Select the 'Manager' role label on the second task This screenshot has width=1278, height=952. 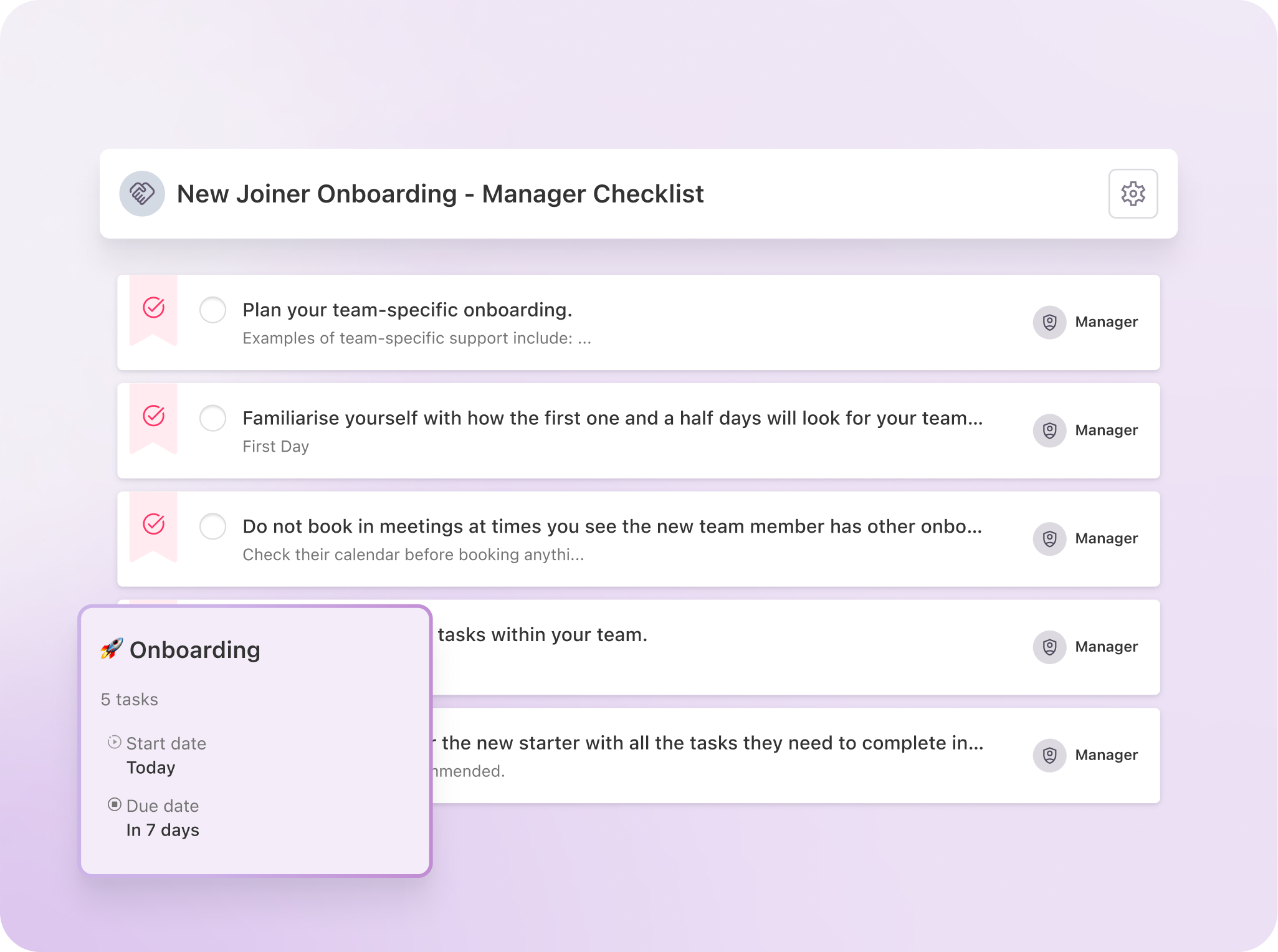1107,430
